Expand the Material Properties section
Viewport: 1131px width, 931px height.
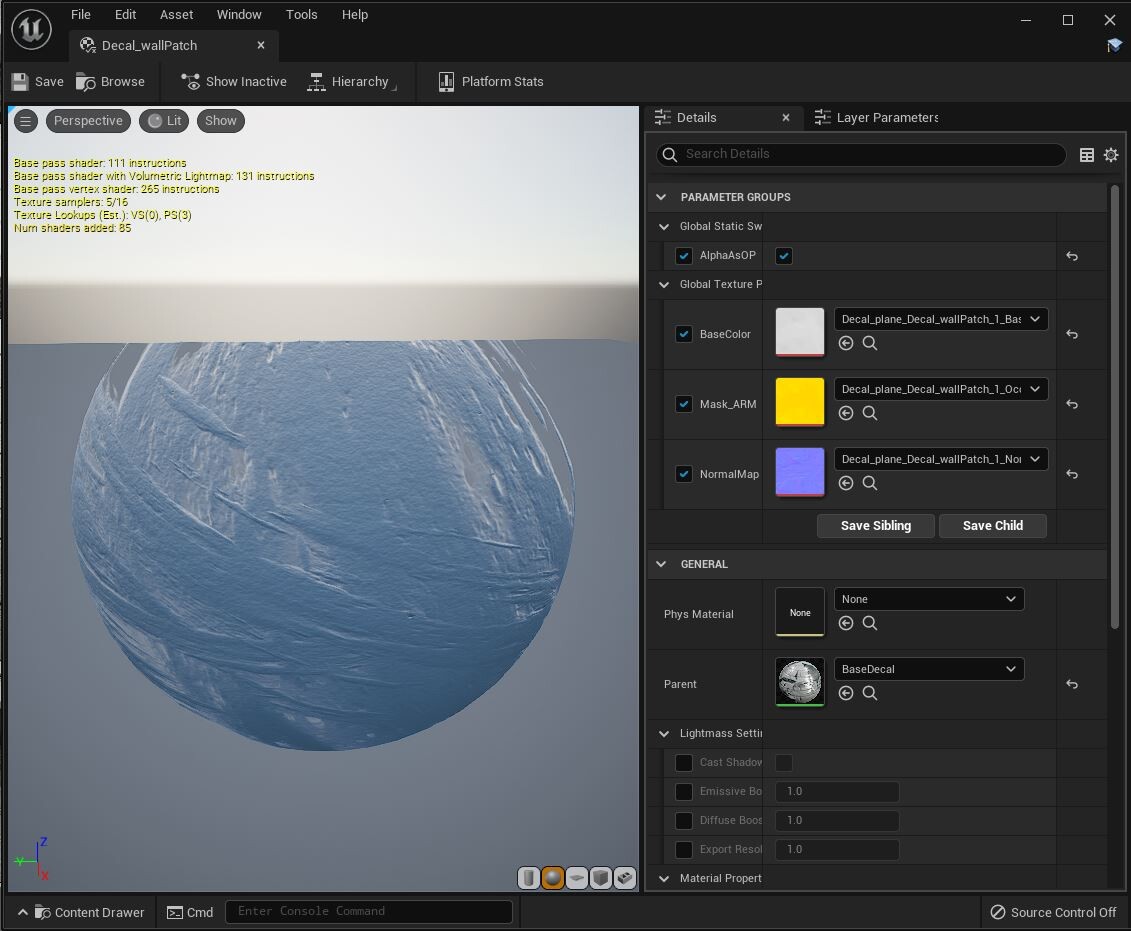[x=663, y=878]
